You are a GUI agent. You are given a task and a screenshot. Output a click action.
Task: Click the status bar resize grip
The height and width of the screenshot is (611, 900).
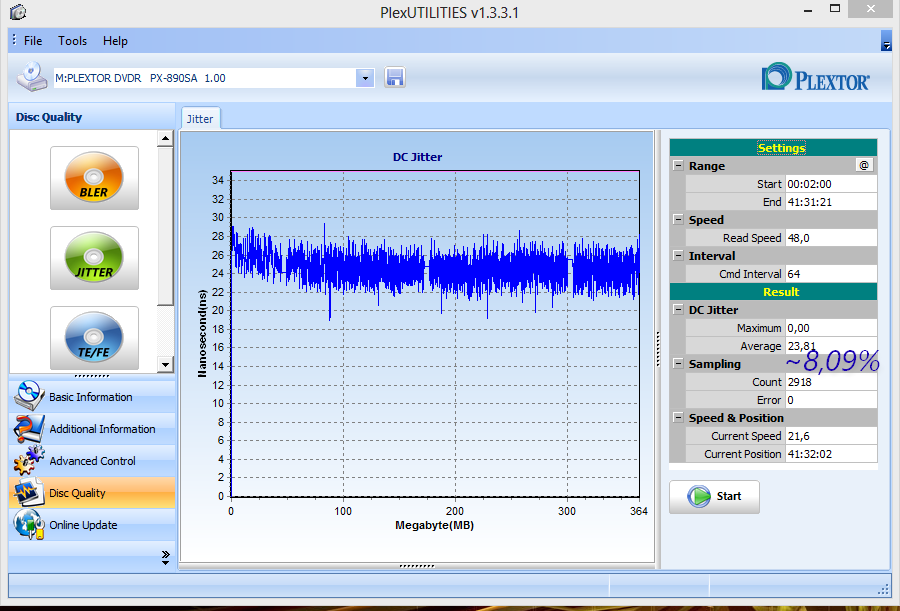tap(883, 590)
